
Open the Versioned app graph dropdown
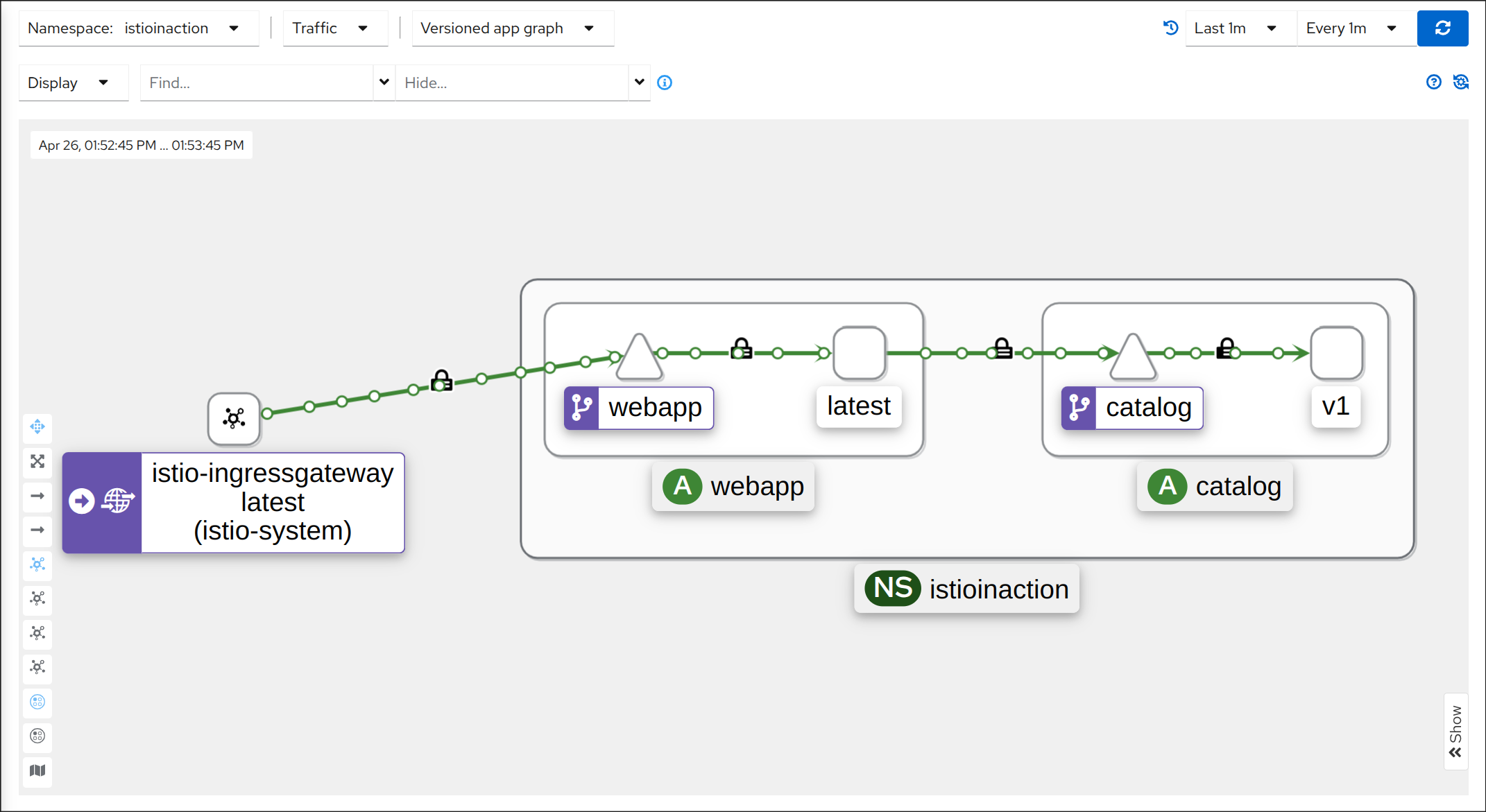click(x=513, y=28)
